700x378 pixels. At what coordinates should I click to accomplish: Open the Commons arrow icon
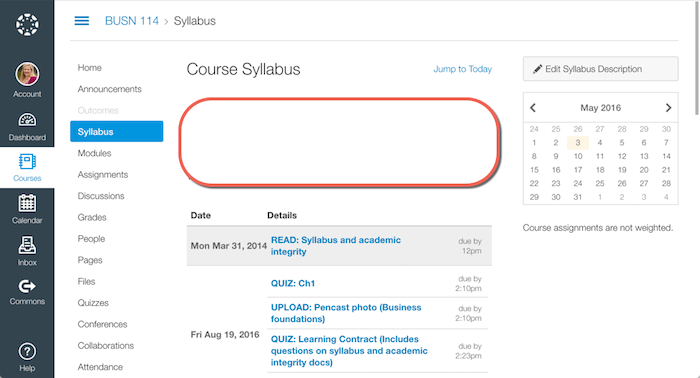coord(27,286)
